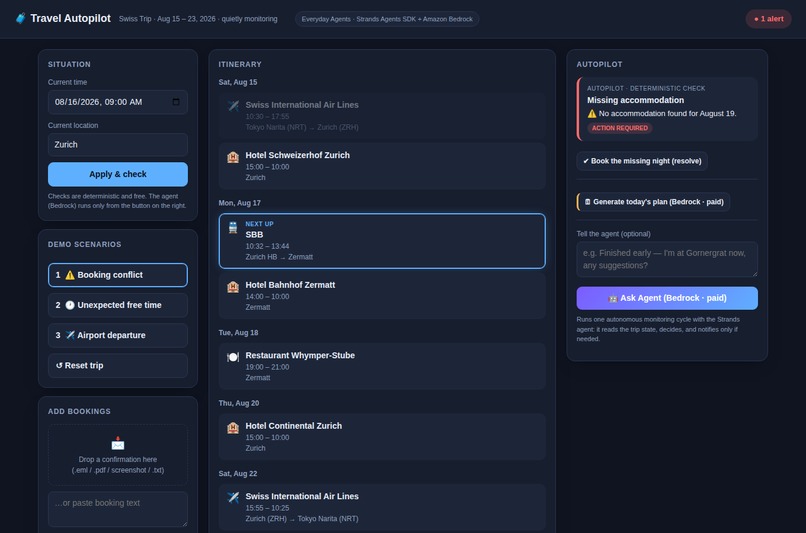This screenshot has height=533, width=806.
Task: Open the Hotel Bahnhof Zermatt booking
Action: 382,296
